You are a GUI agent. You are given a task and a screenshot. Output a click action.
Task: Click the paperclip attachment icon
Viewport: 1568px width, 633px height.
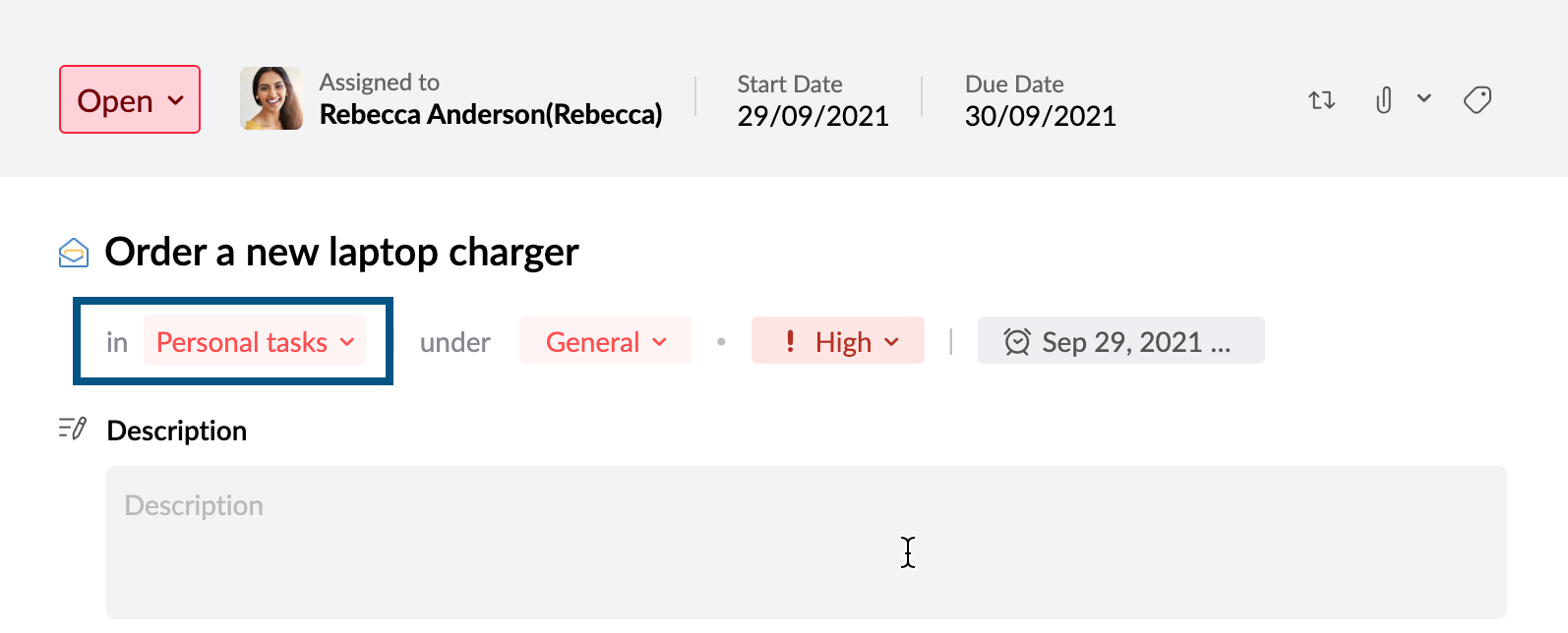(x=1383, y=100)
